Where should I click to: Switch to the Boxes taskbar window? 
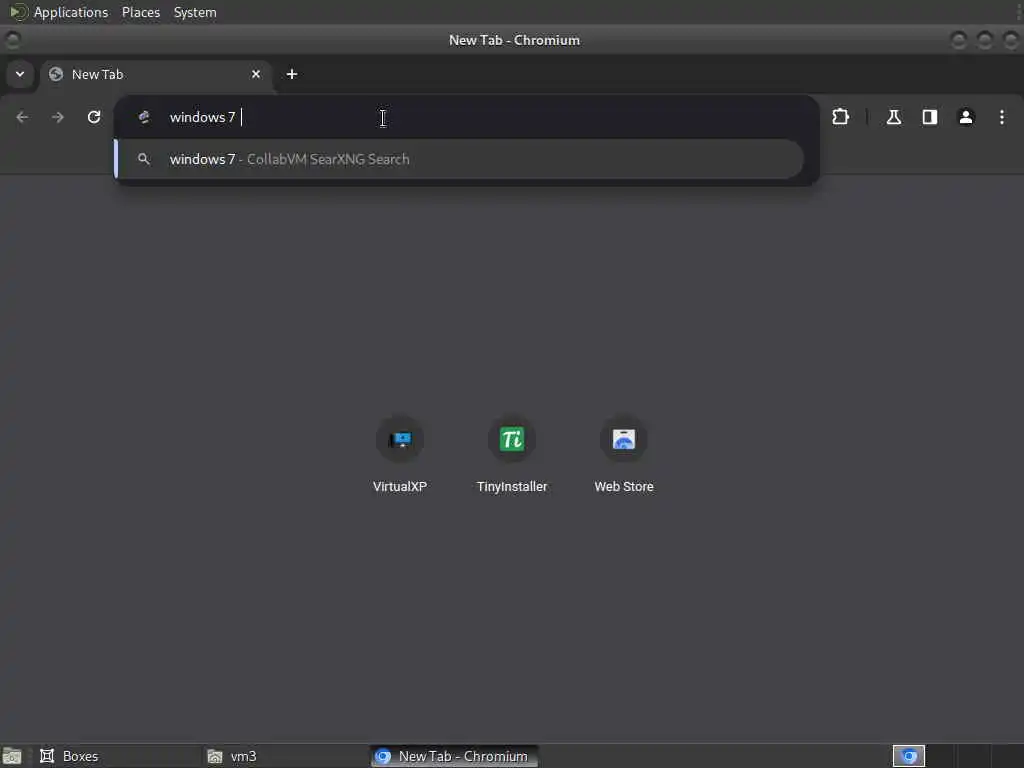[118, 756]
